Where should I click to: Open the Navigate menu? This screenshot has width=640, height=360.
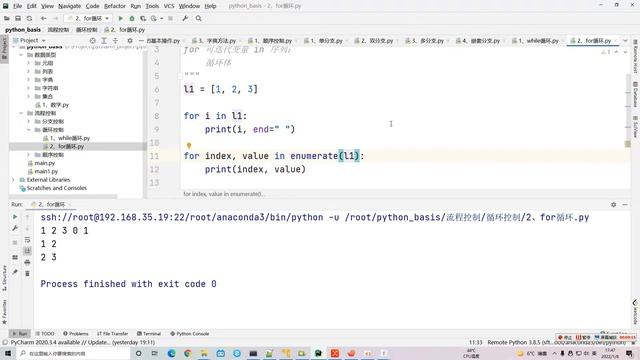(69, 6)
